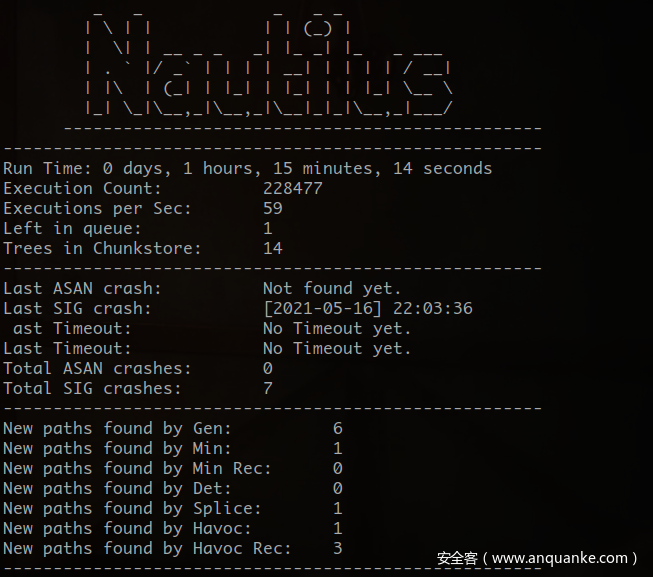Click the Havoc Rec paths value 3

[338, 548]
